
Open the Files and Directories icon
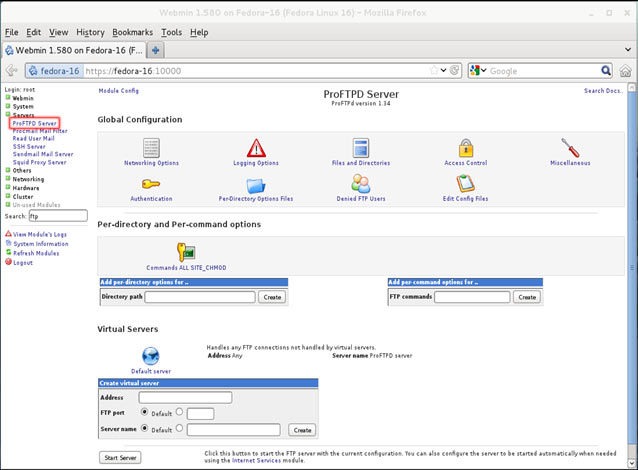click(x=361, y=148)
